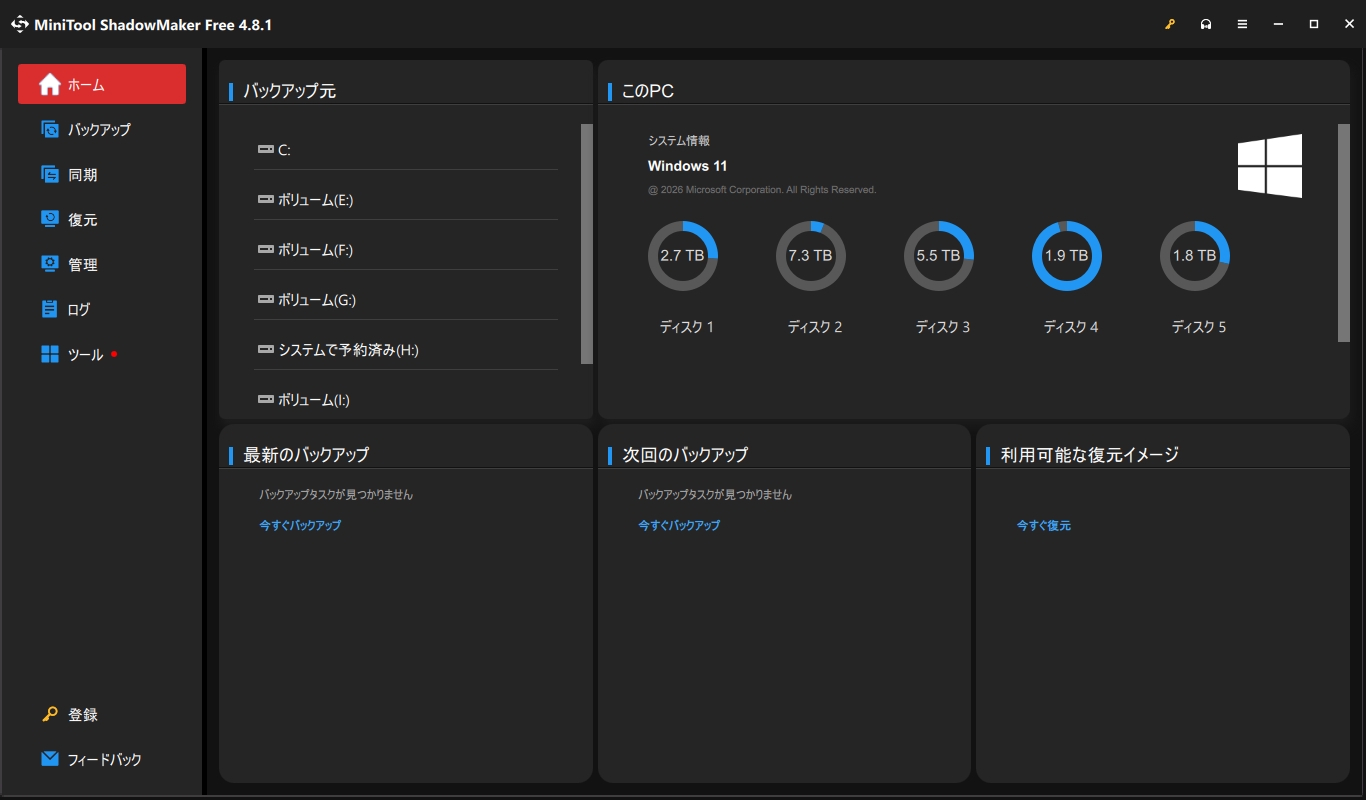Click the drive icon beside ボリューム(E:)
Image resolution: width=1366 pixels, height=800 pixels.
tap(265, 199)
